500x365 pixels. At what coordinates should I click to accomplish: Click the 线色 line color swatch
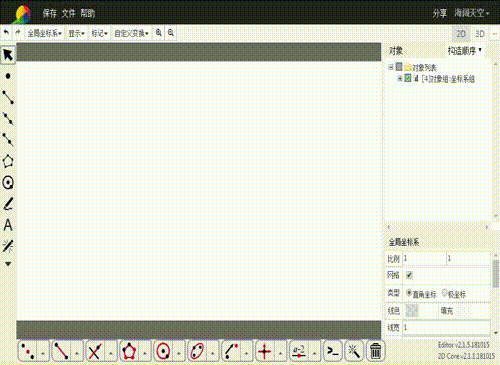coord(411,311)
